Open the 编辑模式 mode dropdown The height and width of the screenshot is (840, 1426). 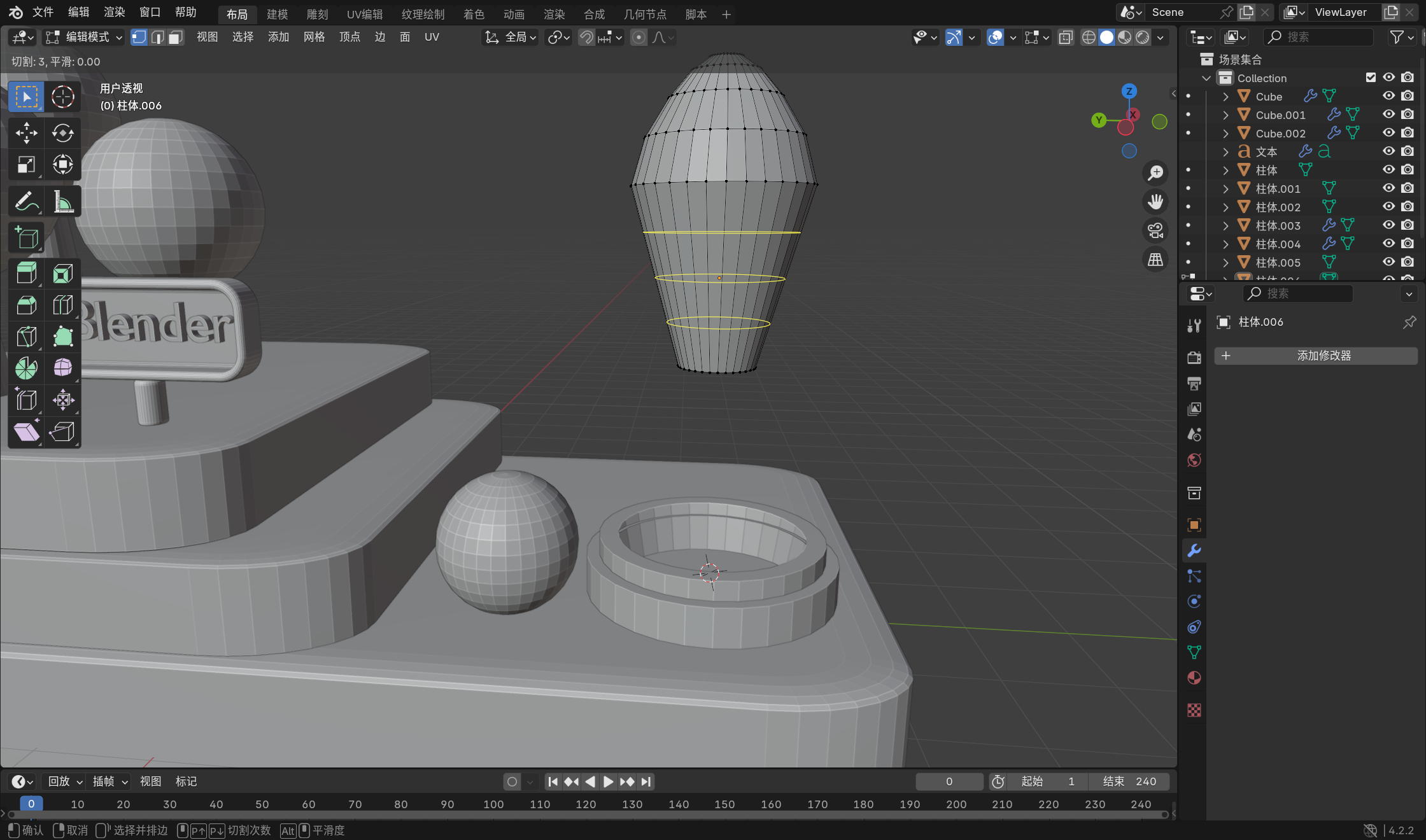pyautogui.click(x=84, y=38)
